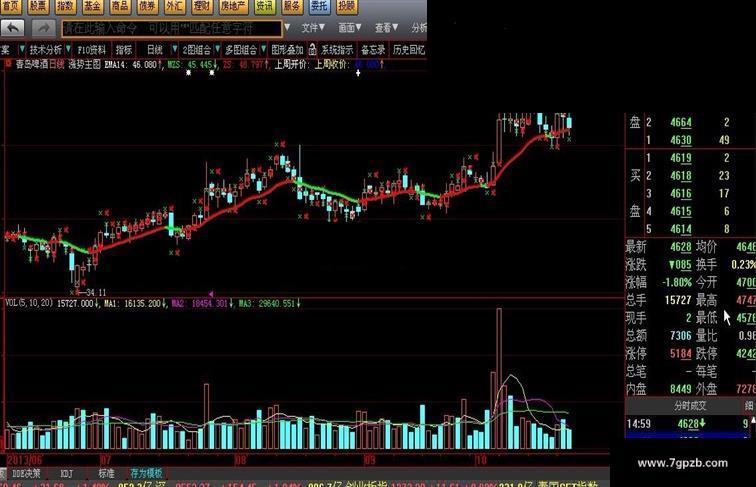Screen dimensions: 756x487
Task: Open the 理财 wealth management section
Action: (x=202, y=6)
